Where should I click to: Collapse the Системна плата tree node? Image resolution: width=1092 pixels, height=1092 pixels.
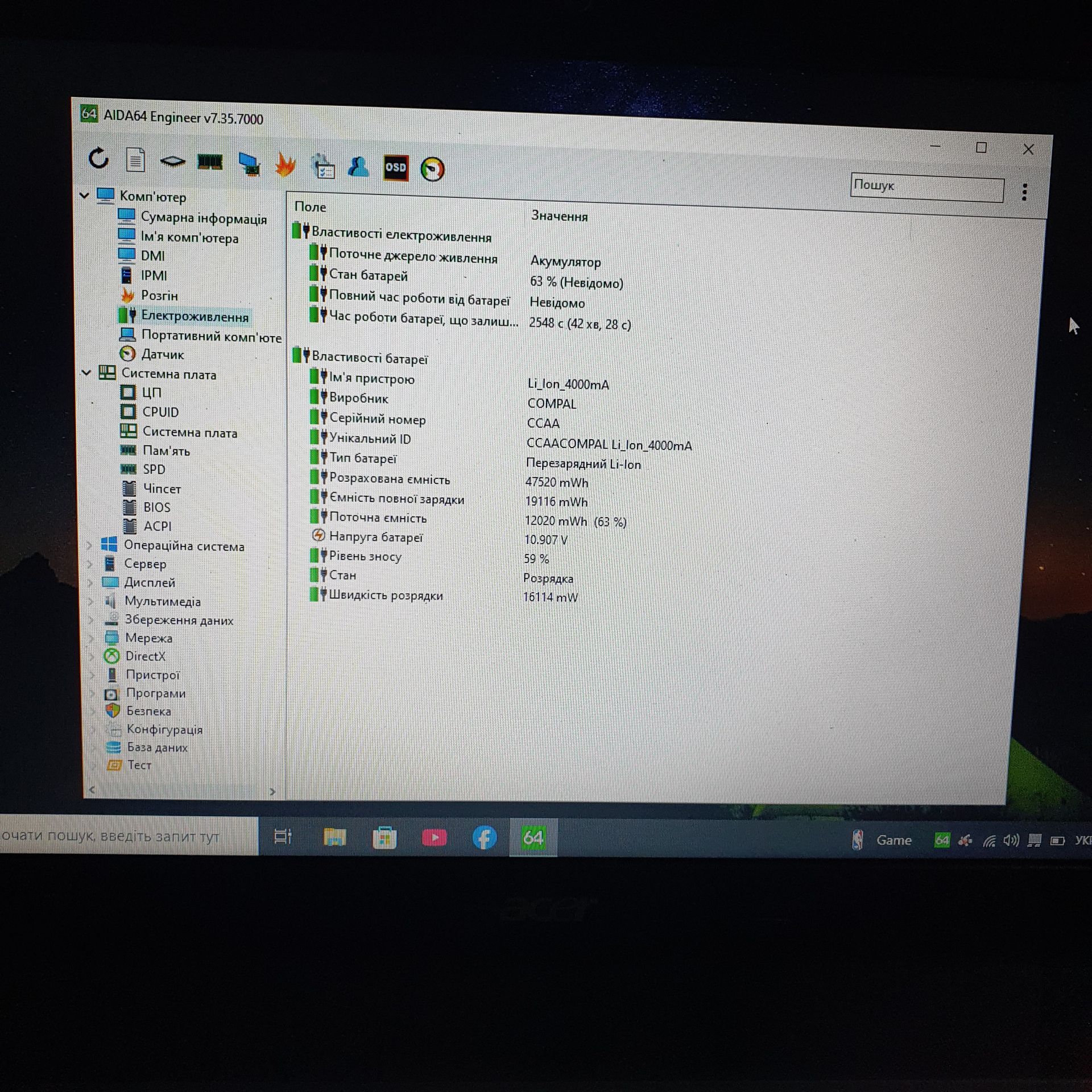coord(86,373)
